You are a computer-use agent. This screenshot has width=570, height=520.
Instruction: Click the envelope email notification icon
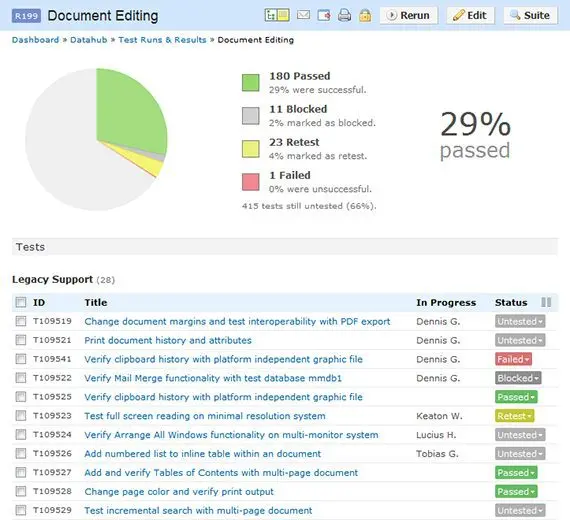click(304, 15)
